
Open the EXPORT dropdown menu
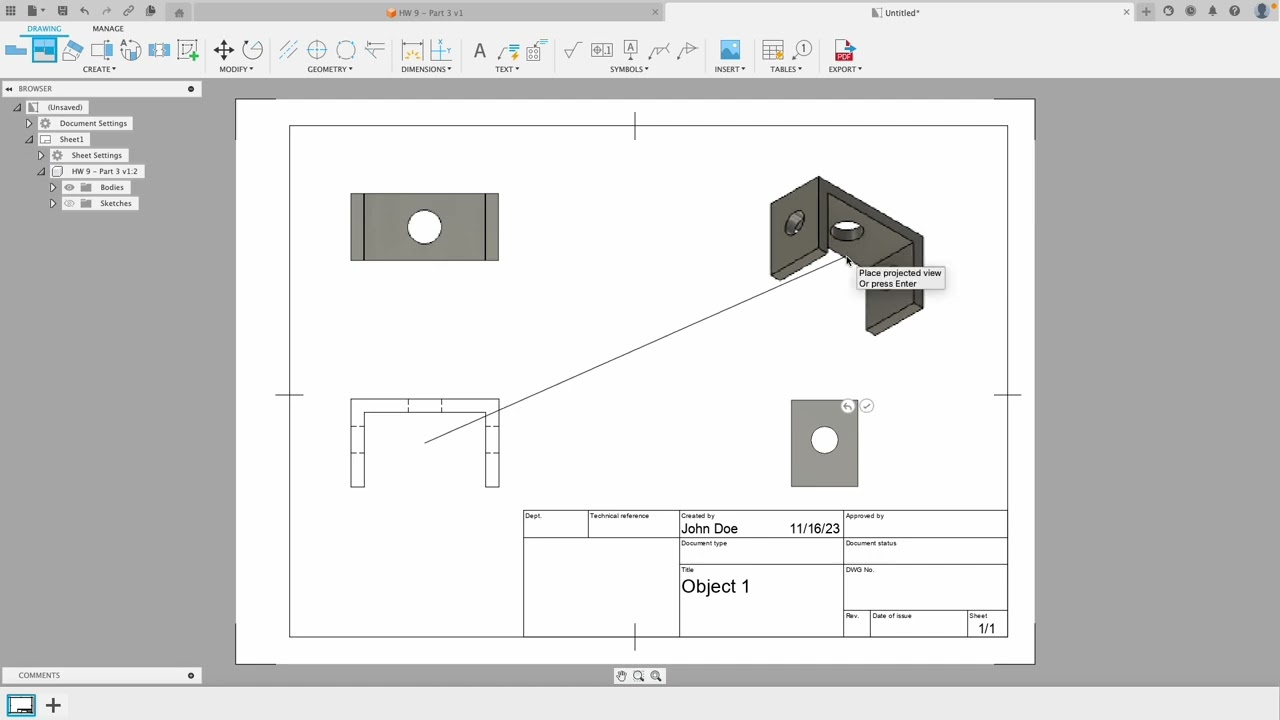coord(845,69)
